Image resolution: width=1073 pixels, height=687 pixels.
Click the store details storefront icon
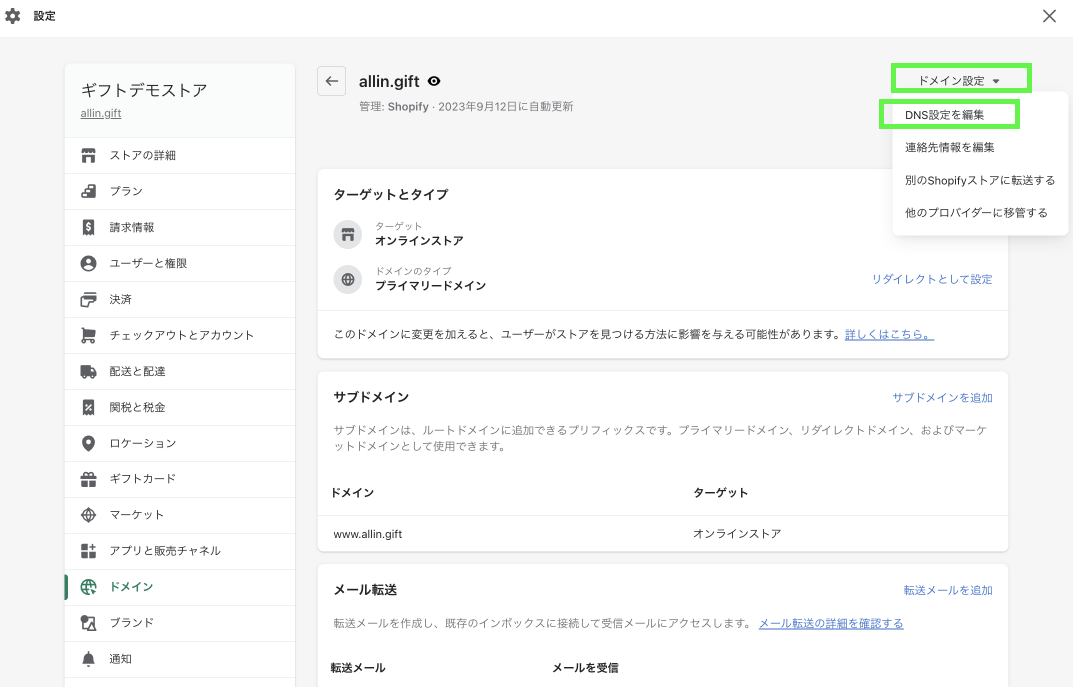[x=88, y=155]
